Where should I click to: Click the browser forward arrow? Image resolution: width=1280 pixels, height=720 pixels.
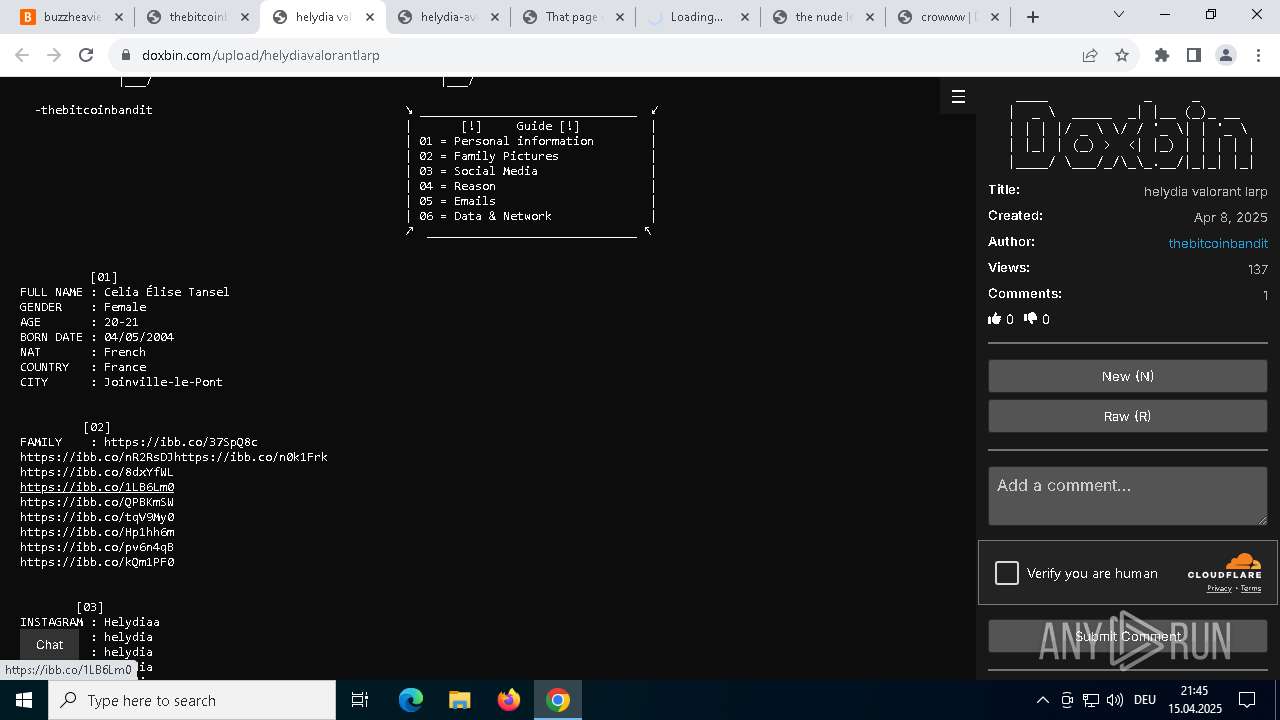tap(54, 56)
